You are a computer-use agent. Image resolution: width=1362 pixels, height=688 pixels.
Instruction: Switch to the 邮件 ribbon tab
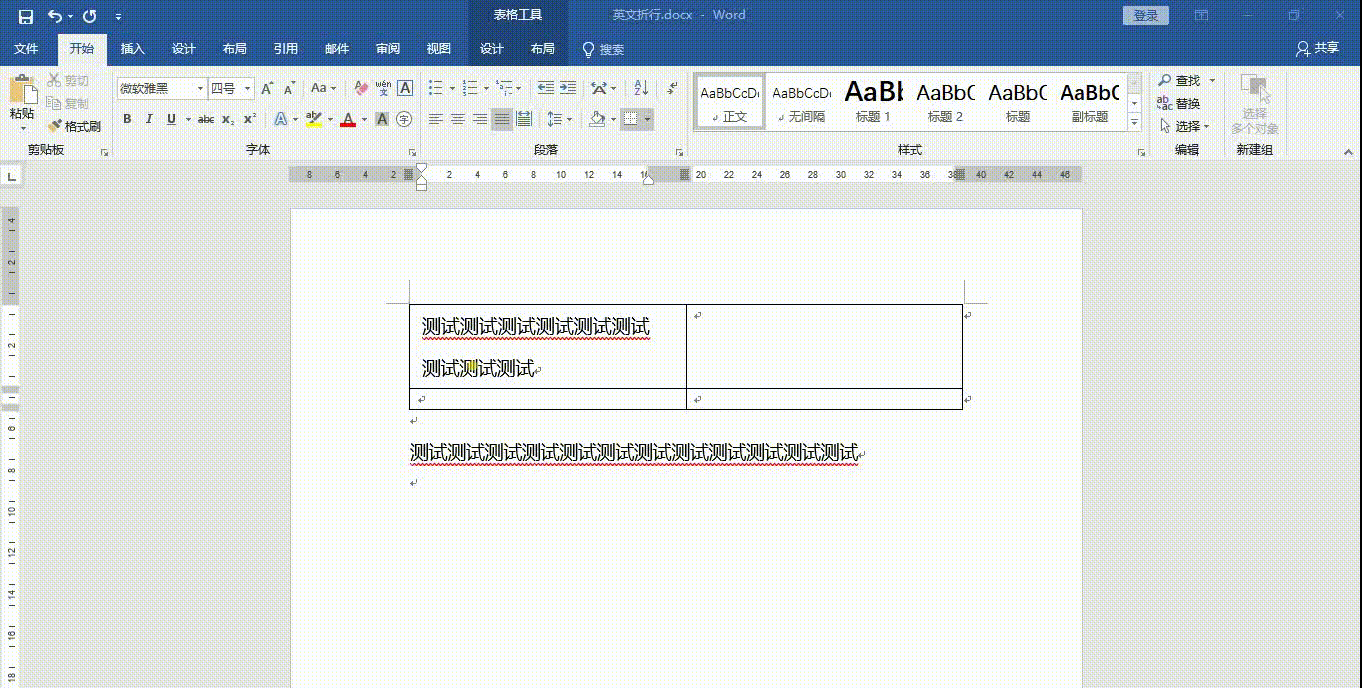coord(337,49)
